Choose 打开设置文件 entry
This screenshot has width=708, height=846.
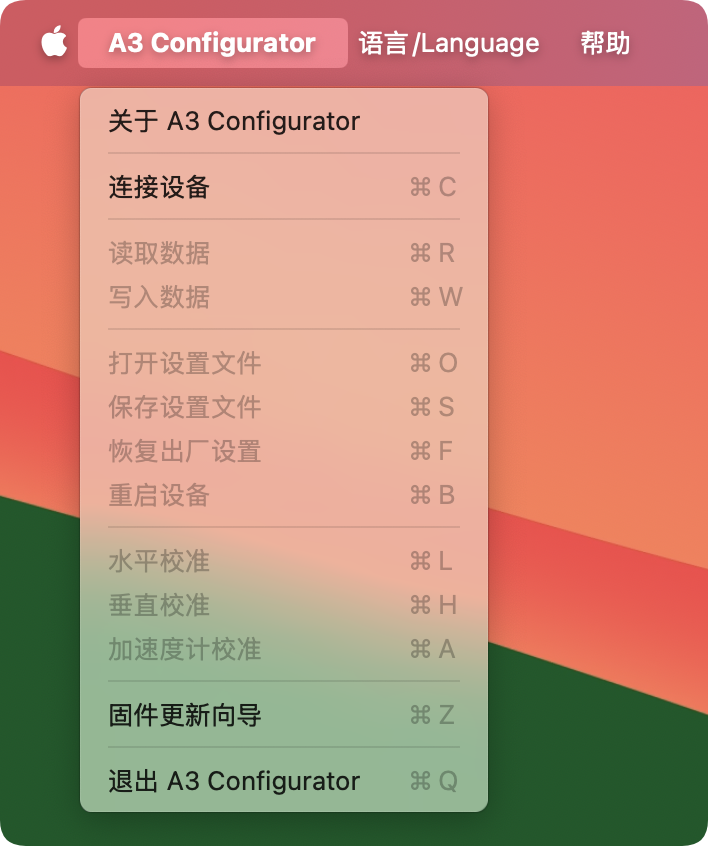point(185,363)
